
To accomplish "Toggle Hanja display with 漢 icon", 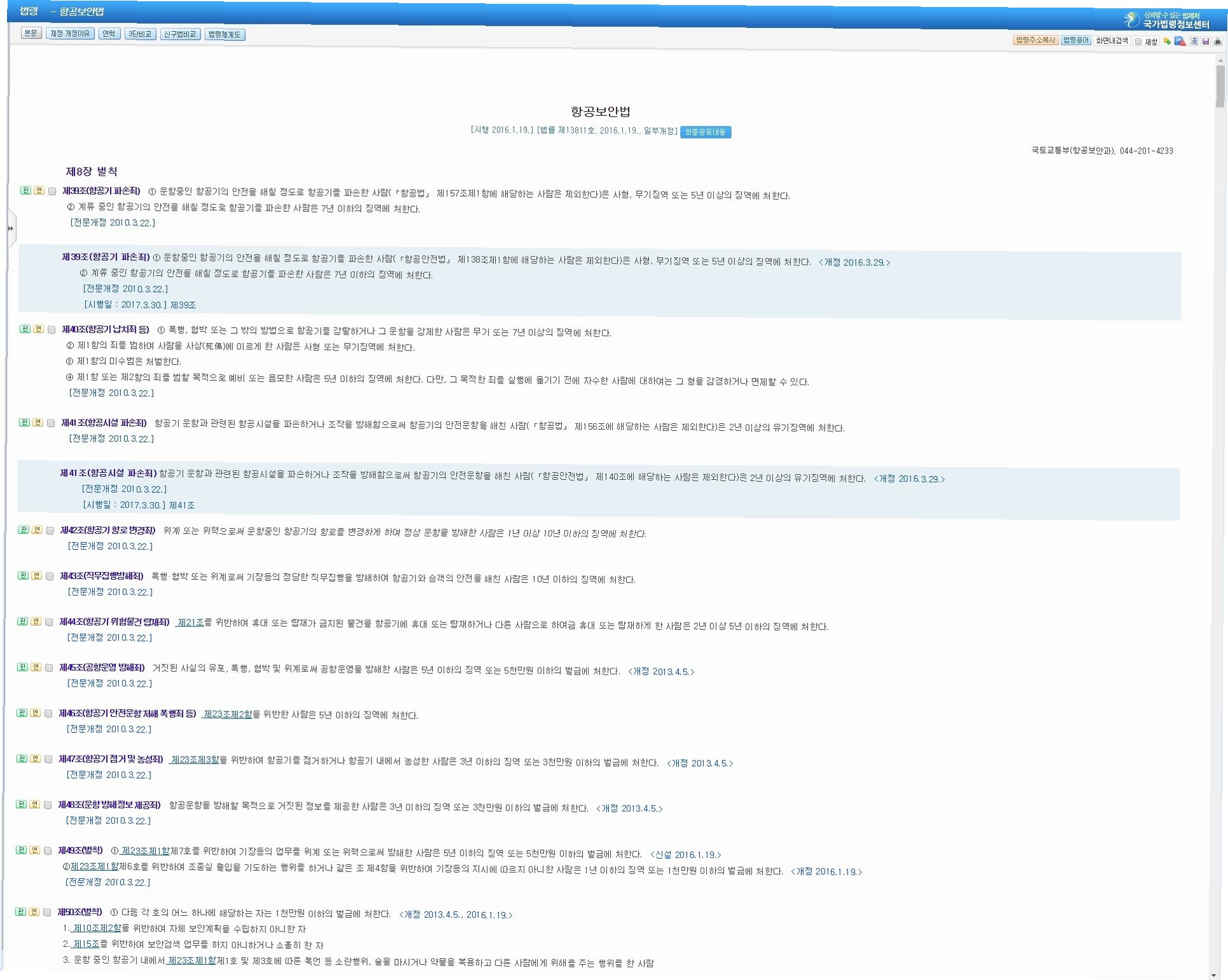I will point(1194,41).
